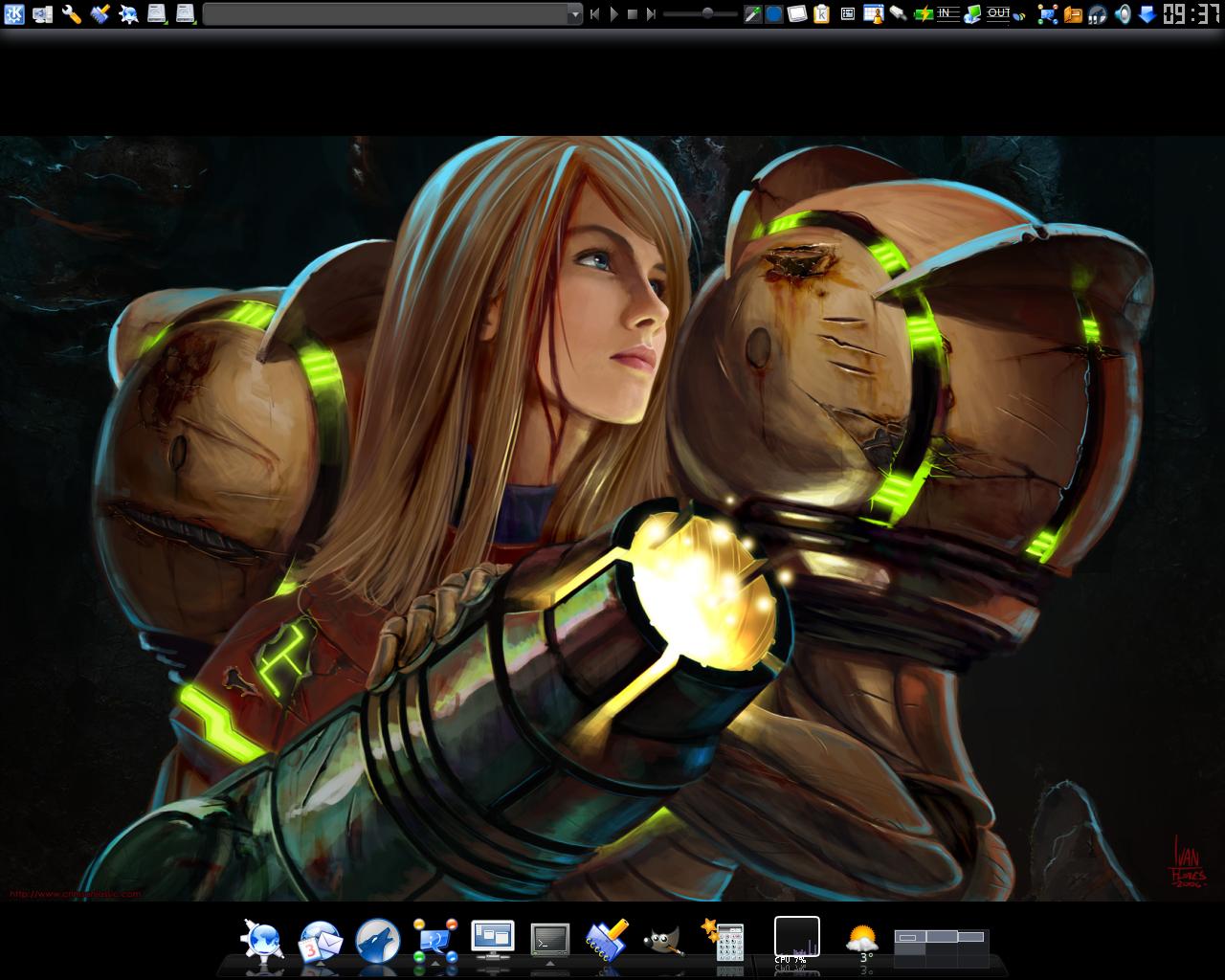Launch the wrench settings tool in the panel
The image size is (1225, 980).
[x=71, y=13]
